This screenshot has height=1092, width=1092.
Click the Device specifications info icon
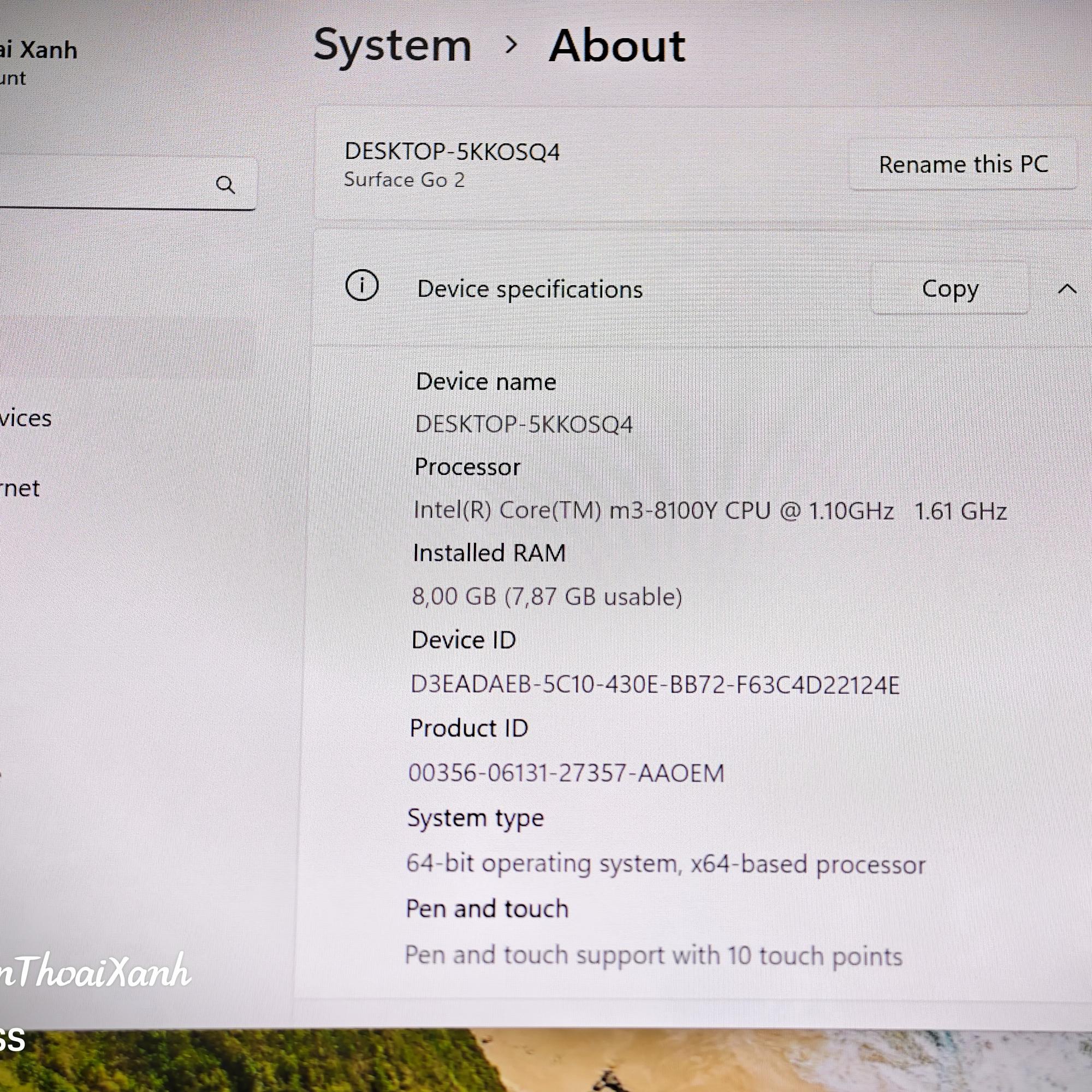(362, 286)
